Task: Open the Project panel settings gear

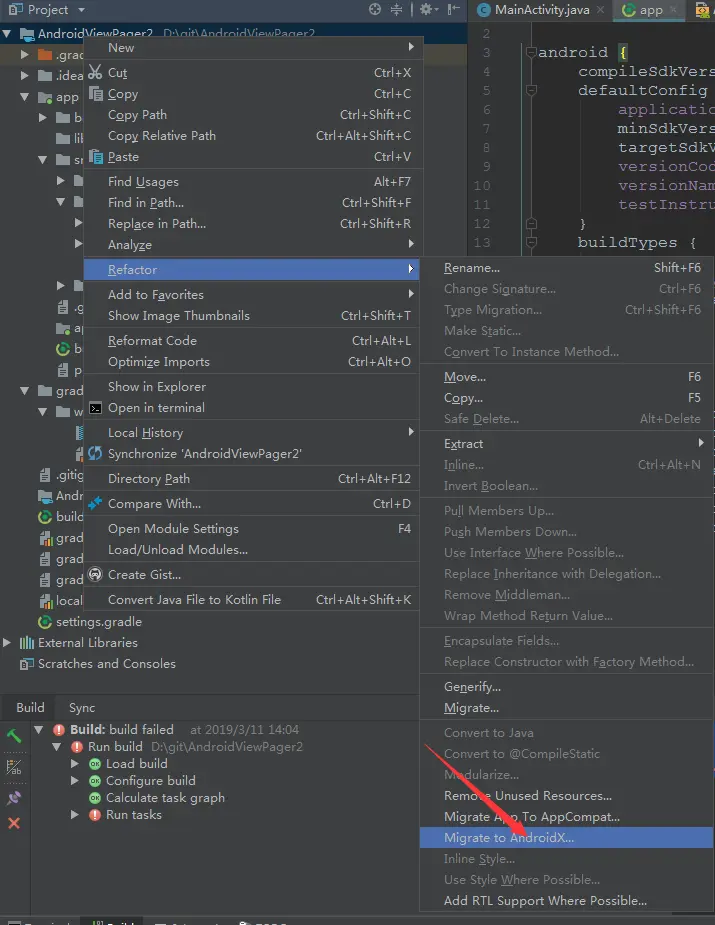Action: [x=426, y=9]
